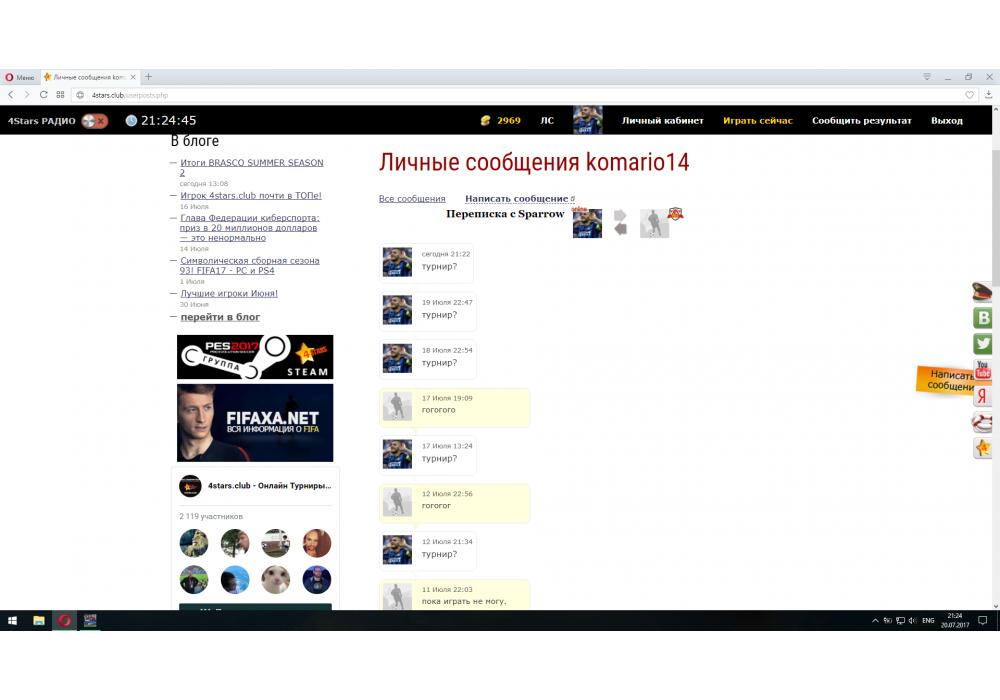Open the FIFAXA.NET banner
This screenshot has height=700, width=1000.
coord(255,423)
